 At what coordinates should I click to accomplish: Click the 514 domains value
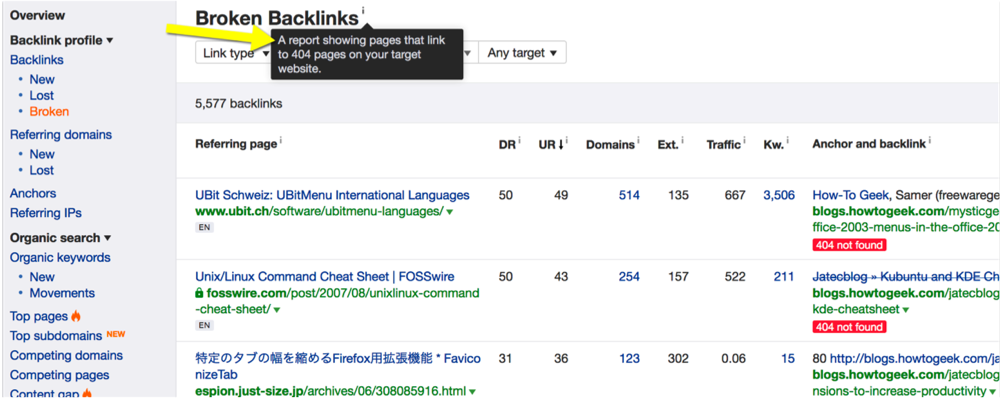click(629, 195)
